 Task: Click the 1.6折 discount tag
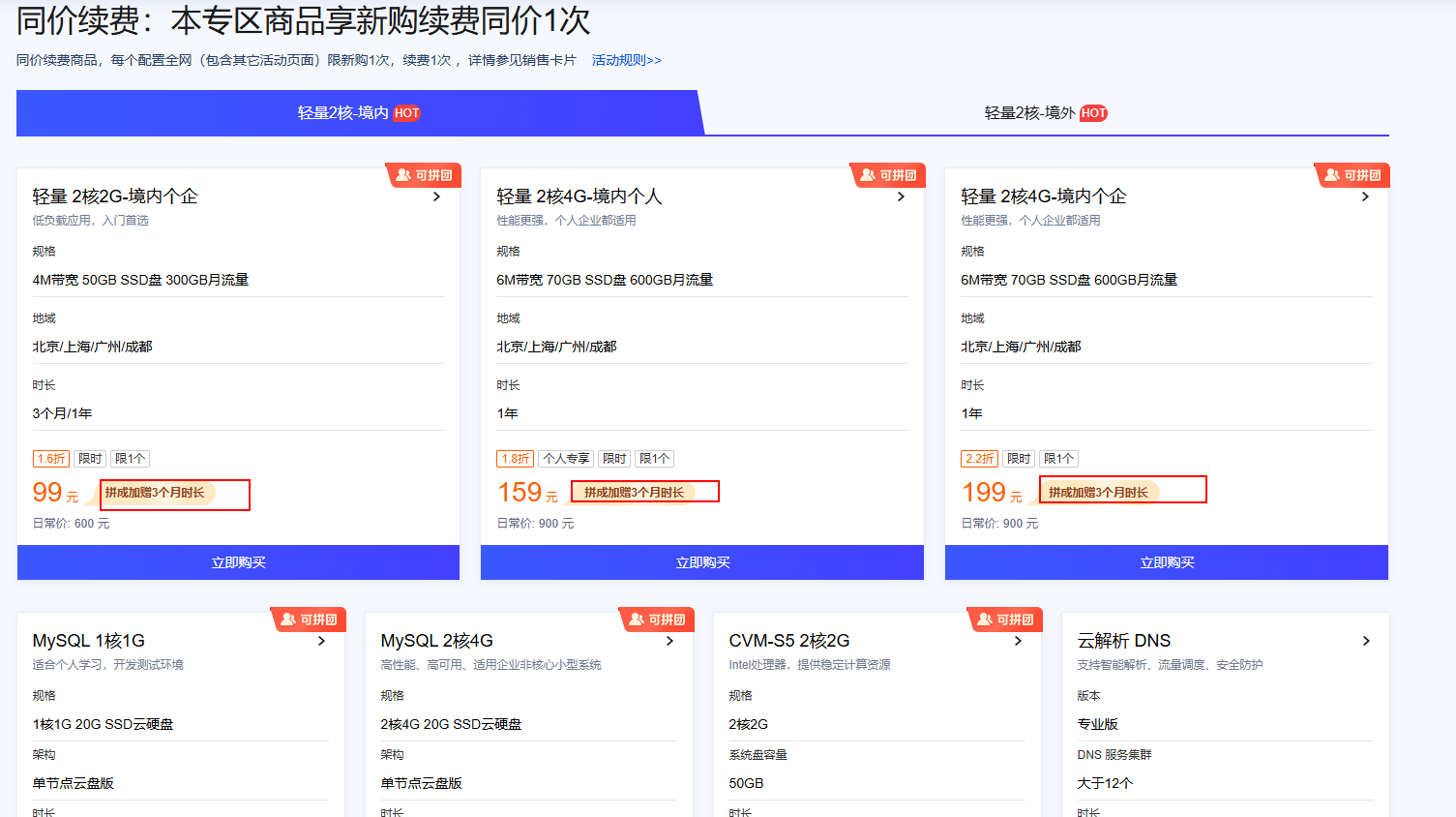click(x=51, y=459)
